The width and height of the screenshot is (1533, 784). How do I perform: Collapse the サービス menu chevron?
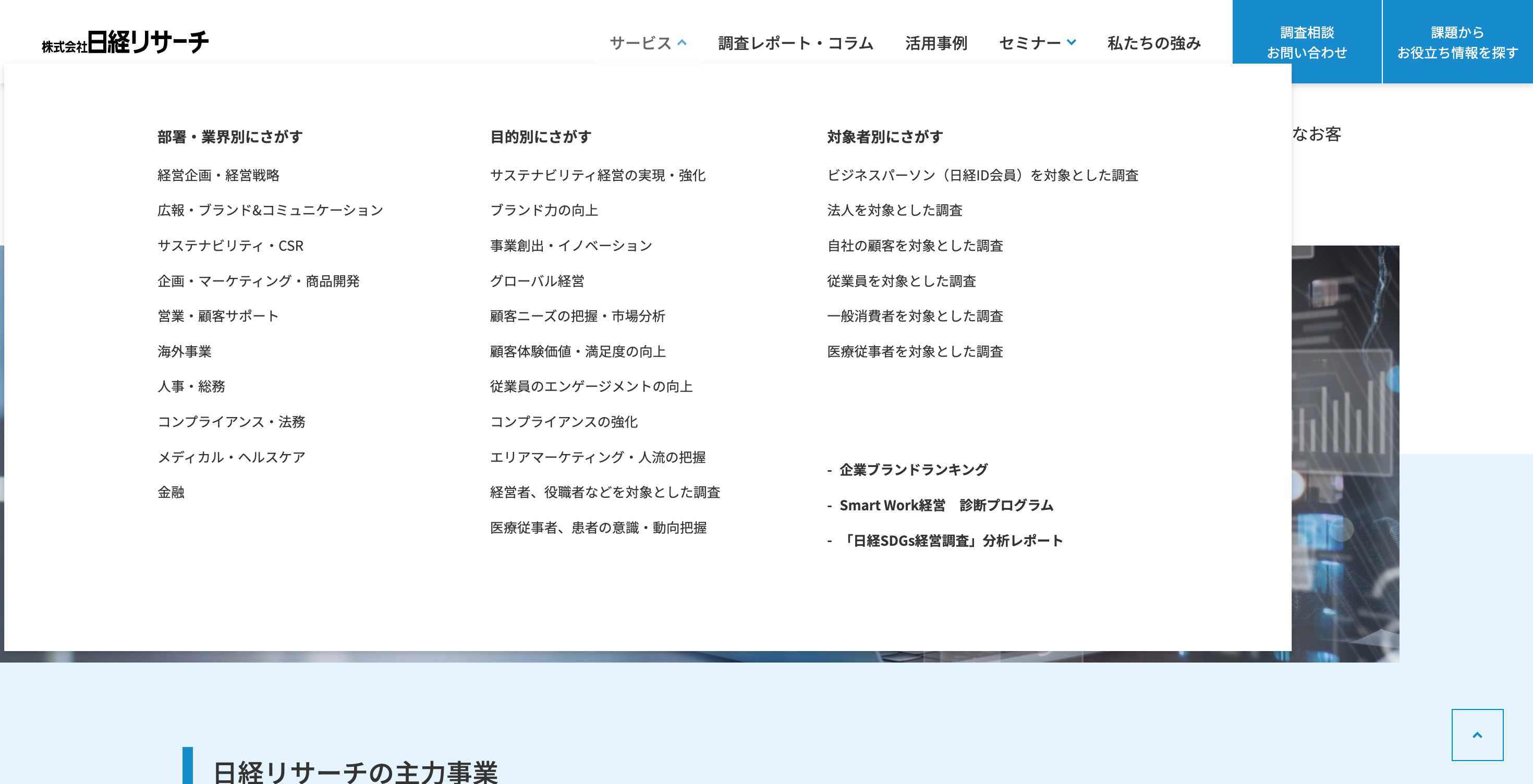pos(682,42)
